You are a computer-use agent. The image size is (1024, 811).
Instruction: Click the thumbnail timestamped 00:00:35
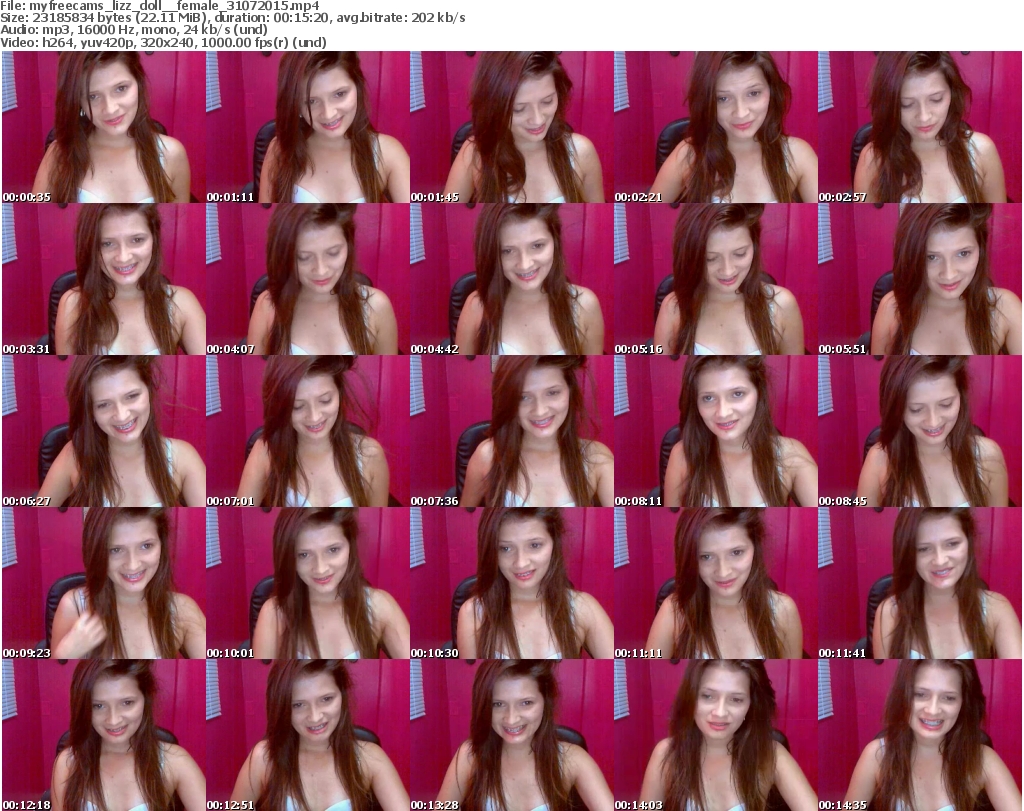(103, 127)
